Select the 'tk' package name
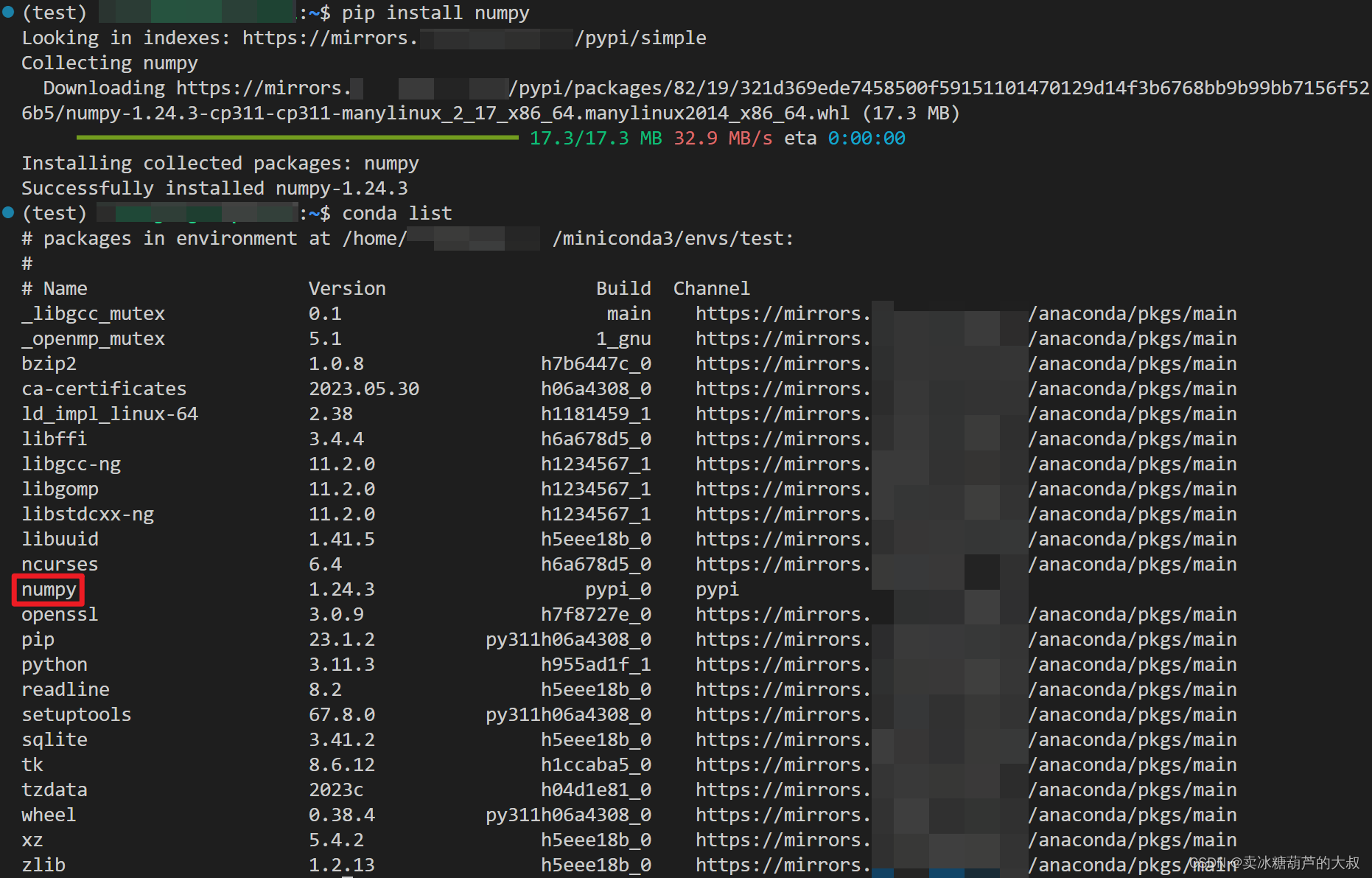This screenshot has width=1372, height=878. click(x=32, y=765)
